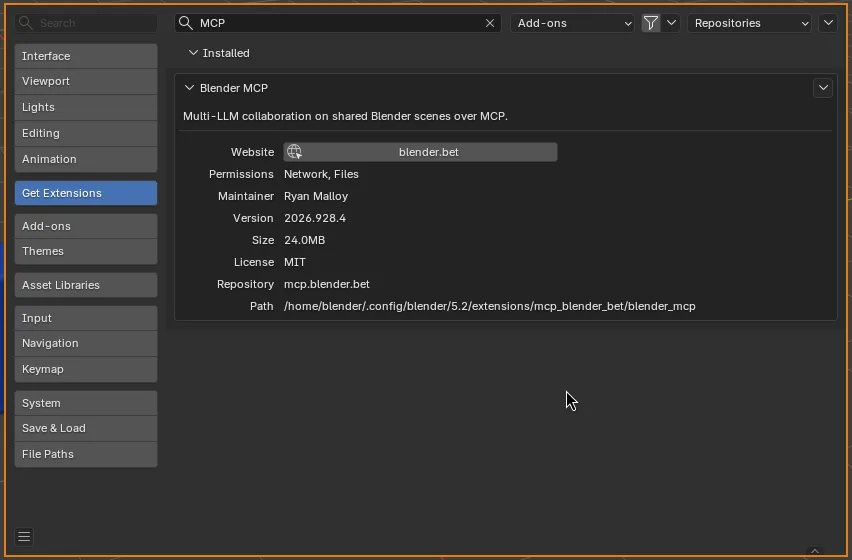Open the Add-ons type dropdown
This screenshot has width=852, height=560.
pos(572,23)
